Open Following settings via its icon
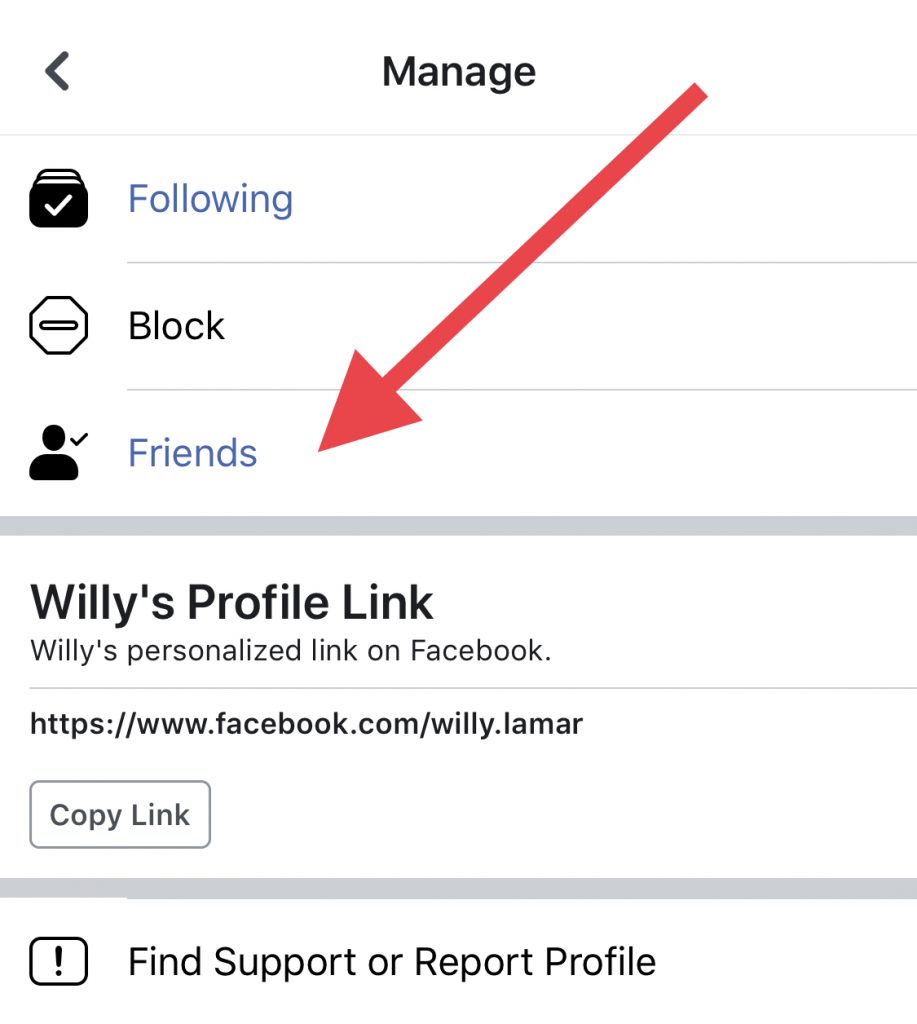The height and width of the screenshot is (1024, 917). 59,198
